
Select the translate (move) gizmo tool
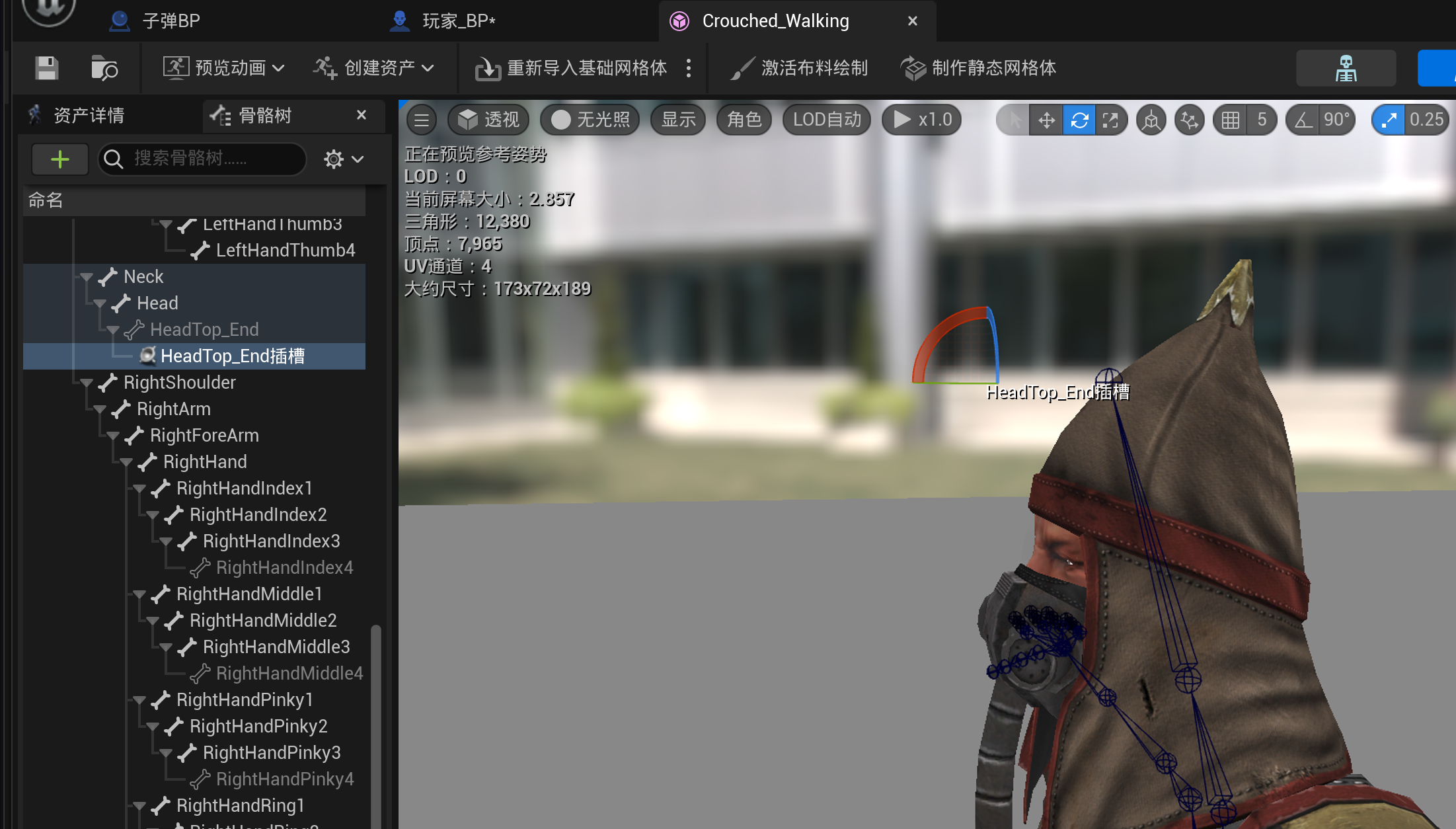coord(1046,120)
